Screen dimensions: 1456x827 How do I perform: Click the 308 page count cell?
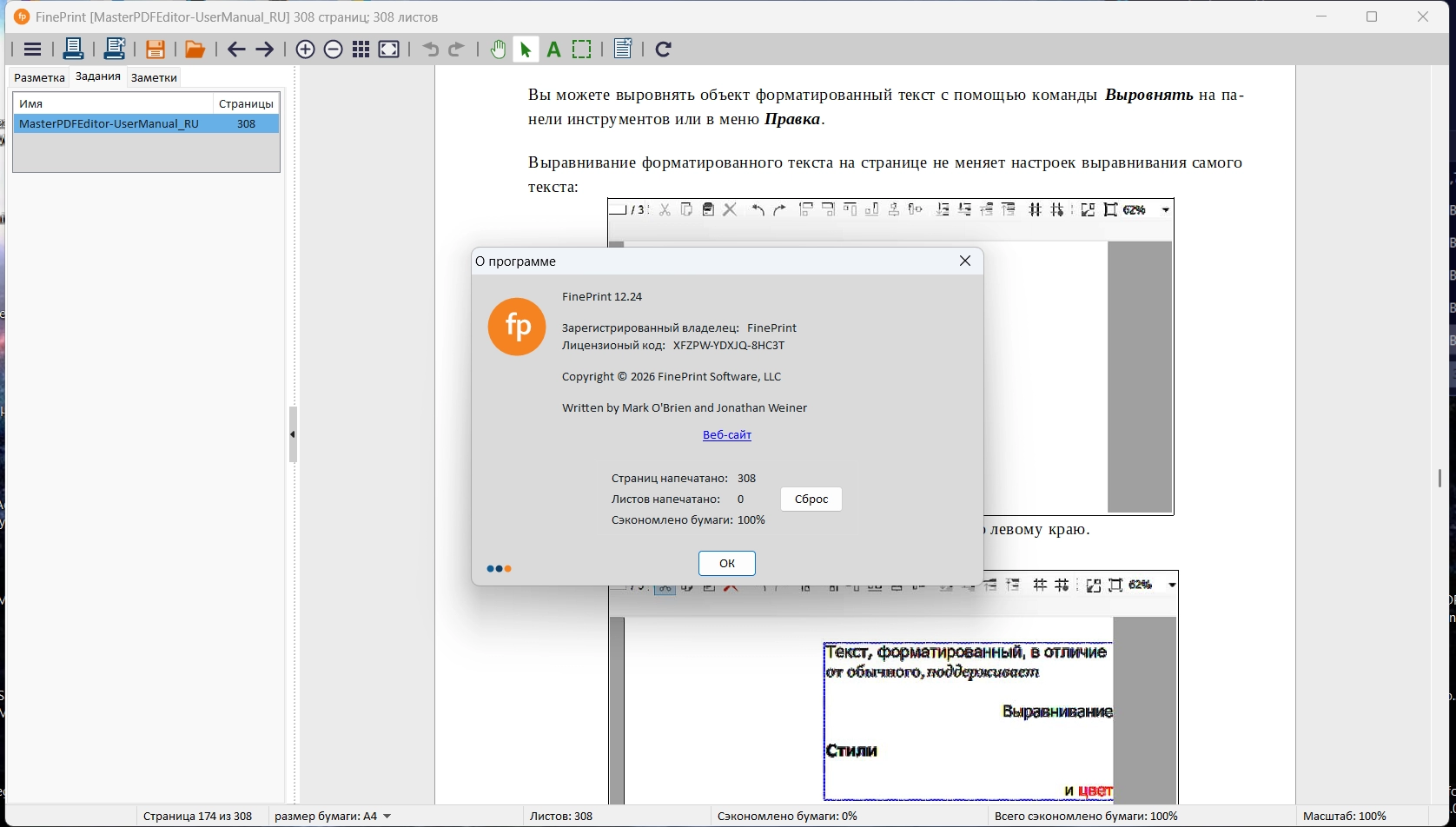click(x=247, y=124)
